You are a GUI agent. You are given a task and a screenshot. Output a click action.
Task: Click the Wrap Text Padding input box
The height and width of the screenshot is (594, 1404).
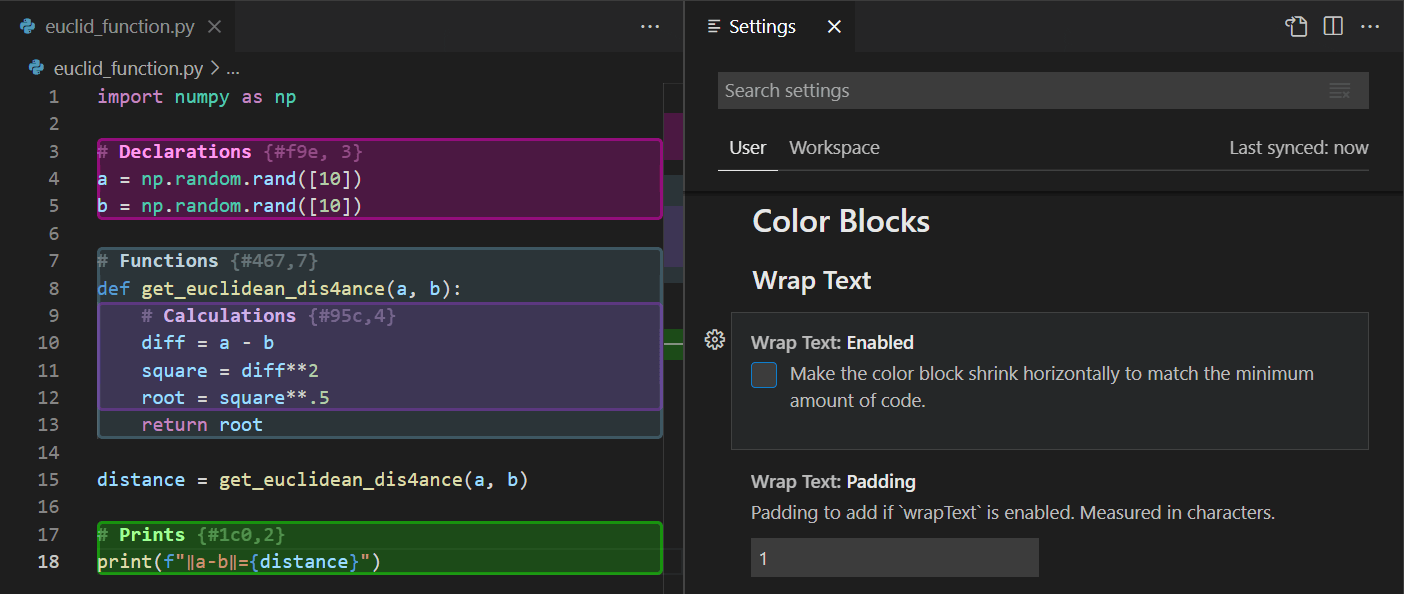coord(895,558)
